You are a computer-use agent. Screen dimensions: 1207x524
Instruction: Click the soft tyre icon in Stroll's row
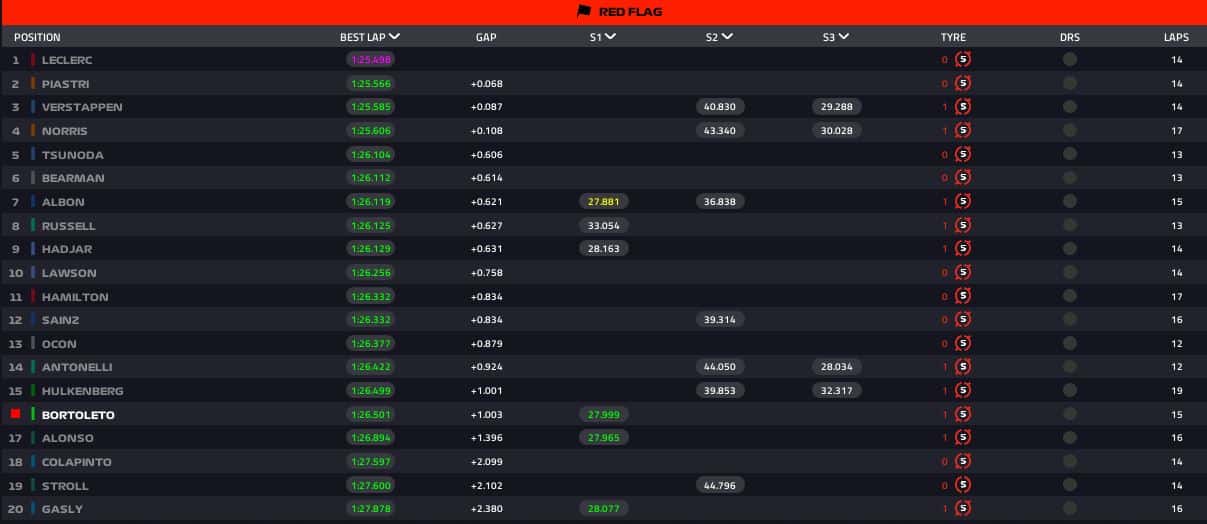963,485
